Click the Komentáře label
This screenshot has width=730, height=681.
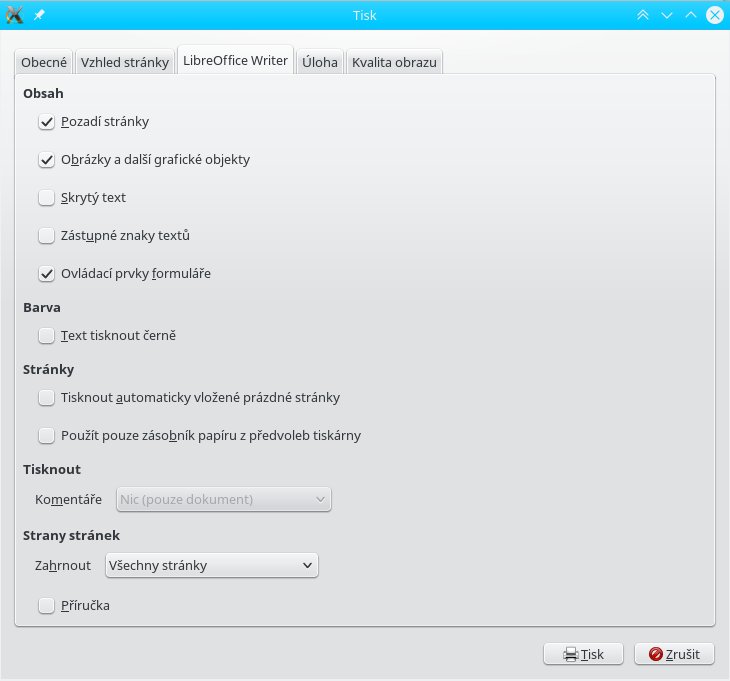[68, 499]
